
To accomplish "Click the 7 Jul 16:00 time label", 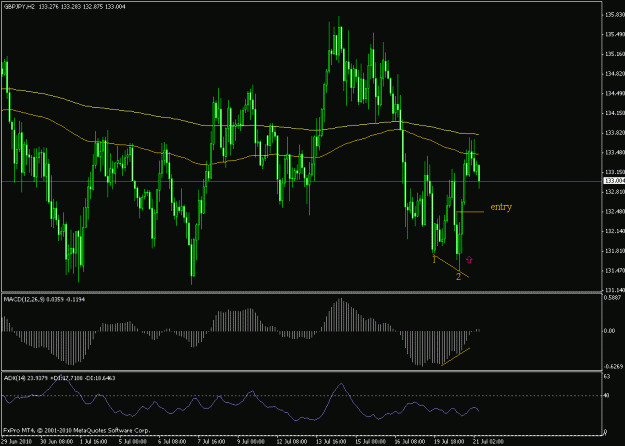I will click(x=212, y=442).
